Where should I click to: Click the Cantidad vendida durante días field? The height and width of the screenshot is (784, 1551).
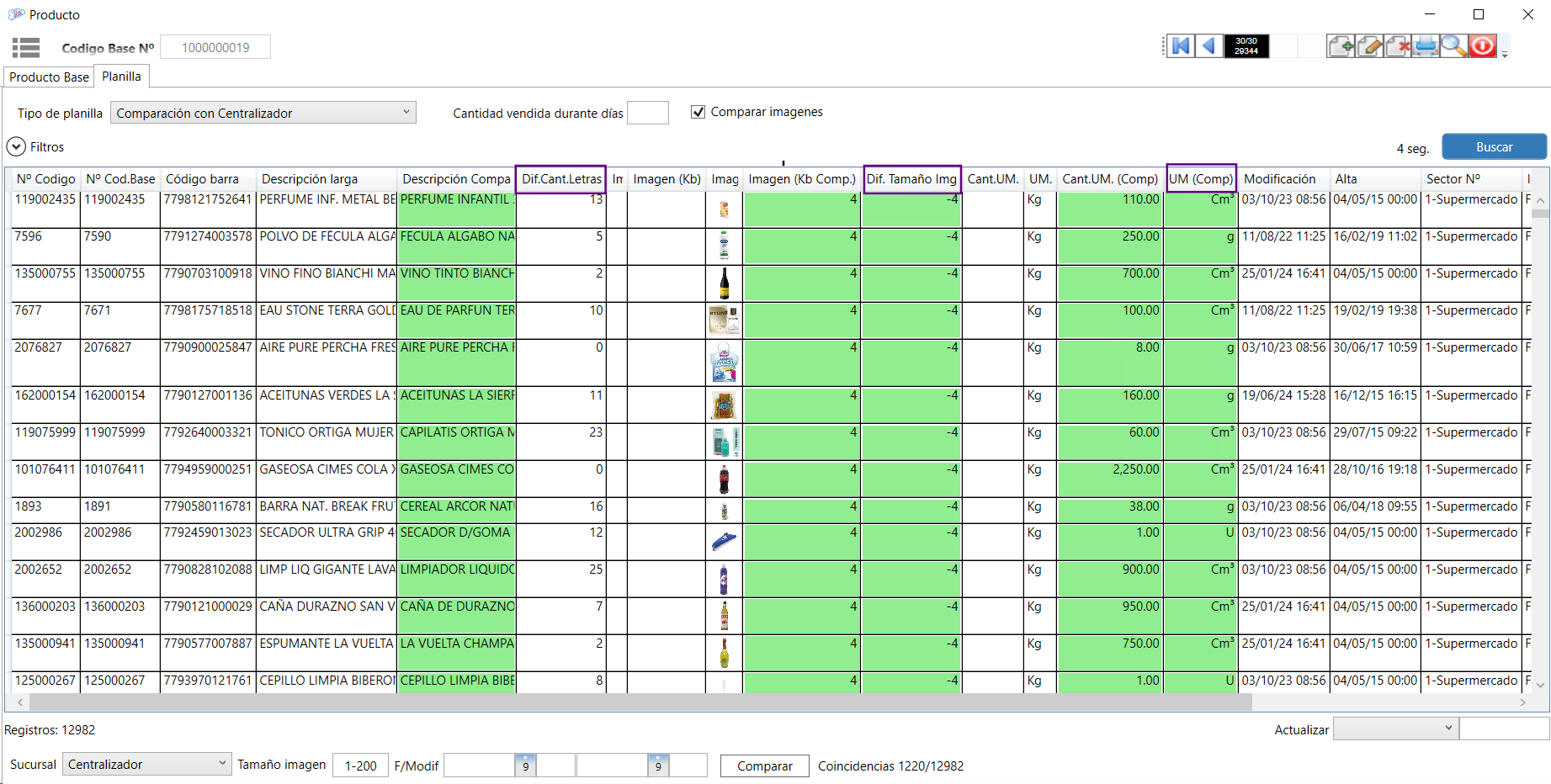point(647,113)
